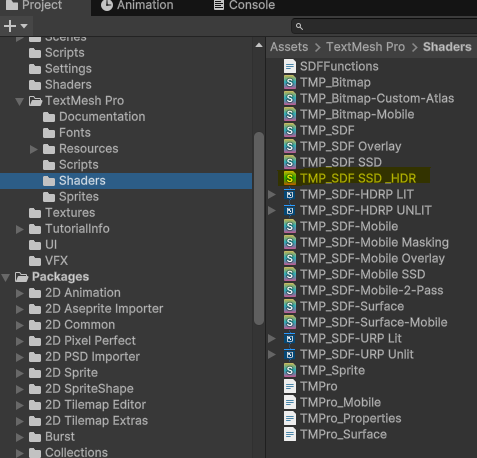Select the VFX folder
This screenshot has height=458, width=477.
(x=48, y=261)
